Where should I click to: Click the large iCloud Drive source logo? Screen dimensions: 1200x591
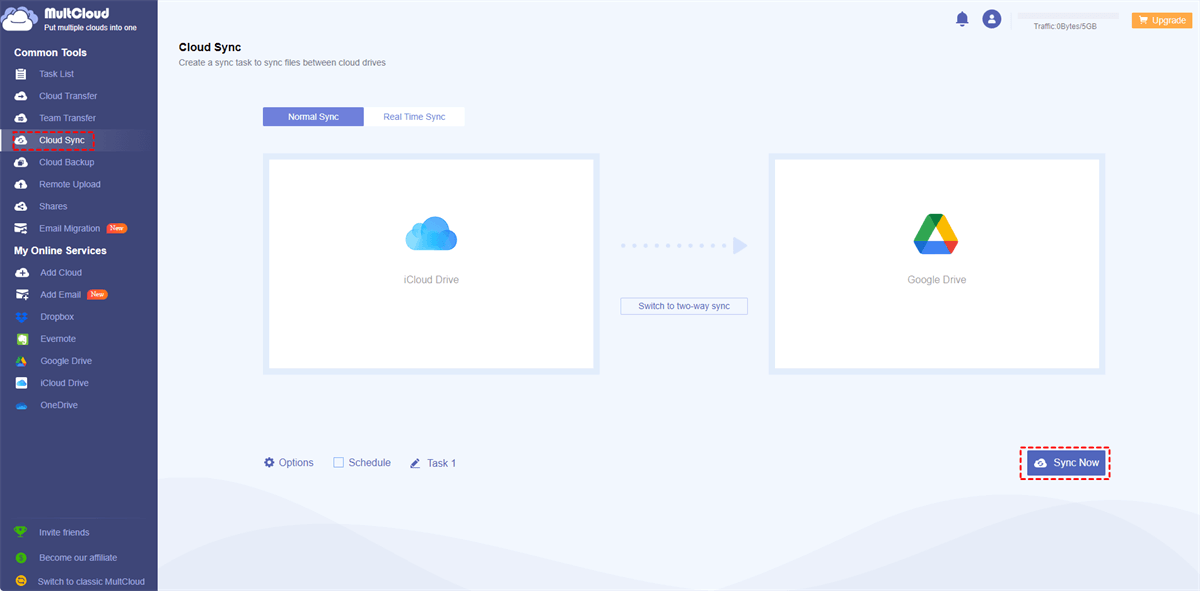coord(431,234)
